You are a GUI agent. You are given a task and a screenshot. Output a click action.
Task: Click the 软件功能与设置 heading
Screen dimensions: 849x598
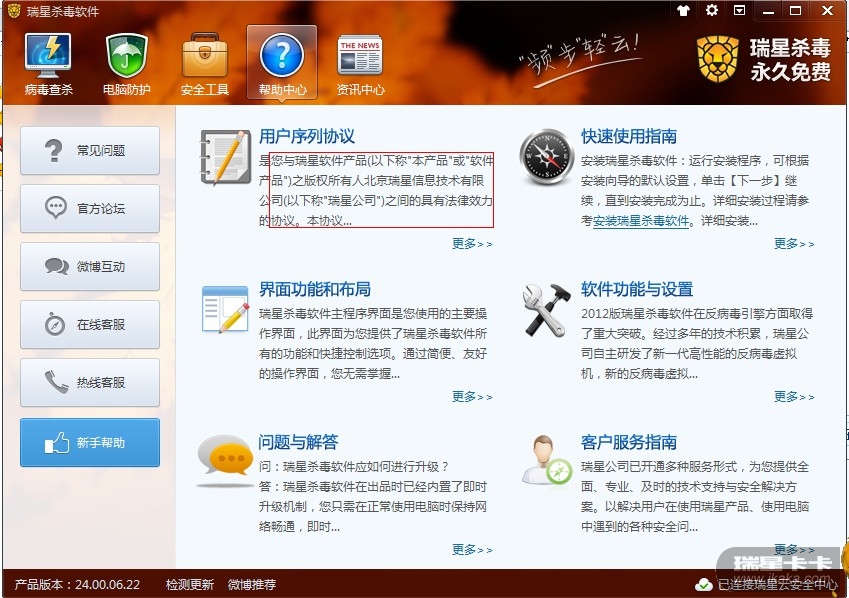(637, 289)
